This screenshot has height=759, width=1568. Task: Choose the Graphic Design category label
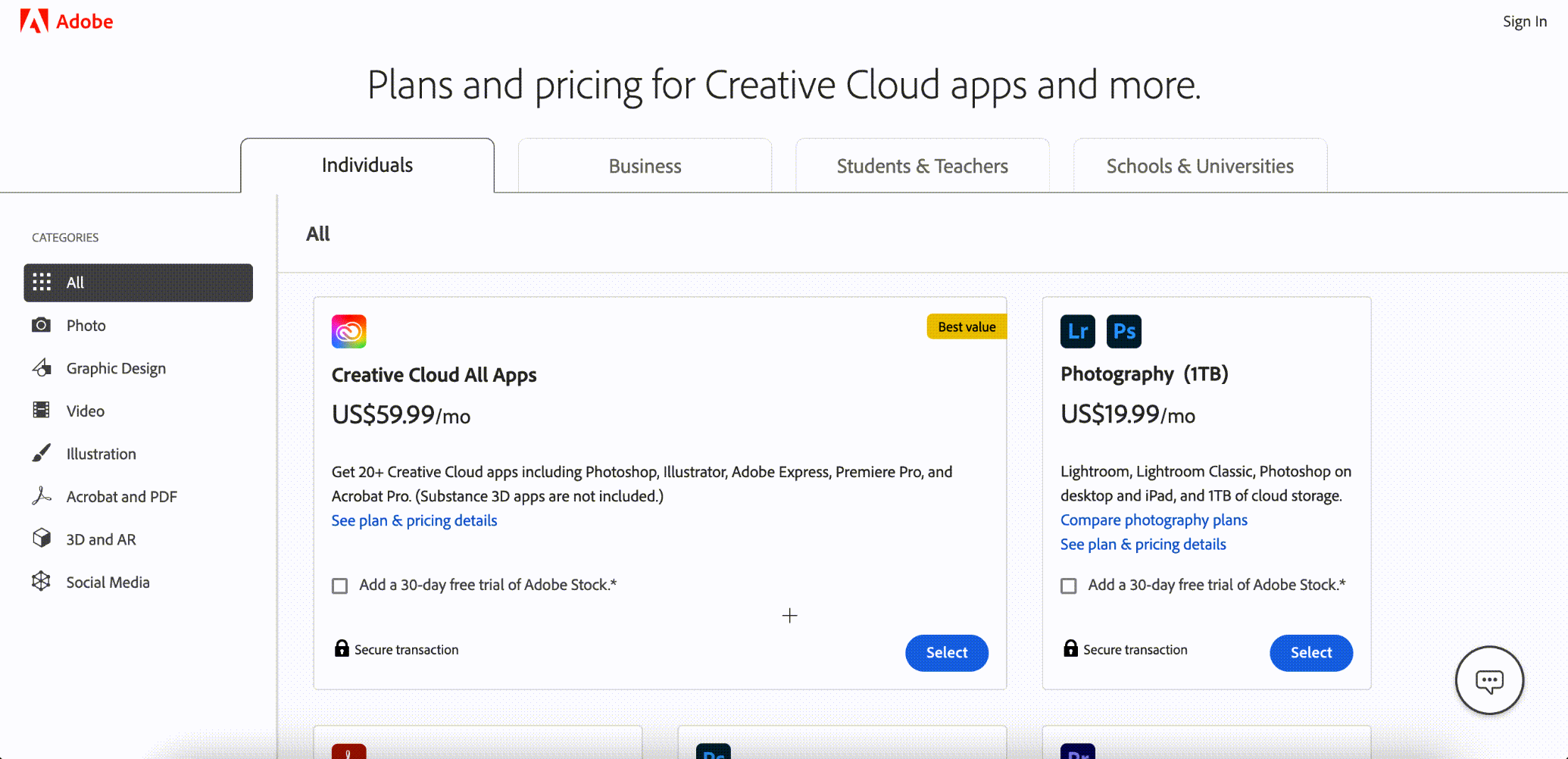point(116,368)
